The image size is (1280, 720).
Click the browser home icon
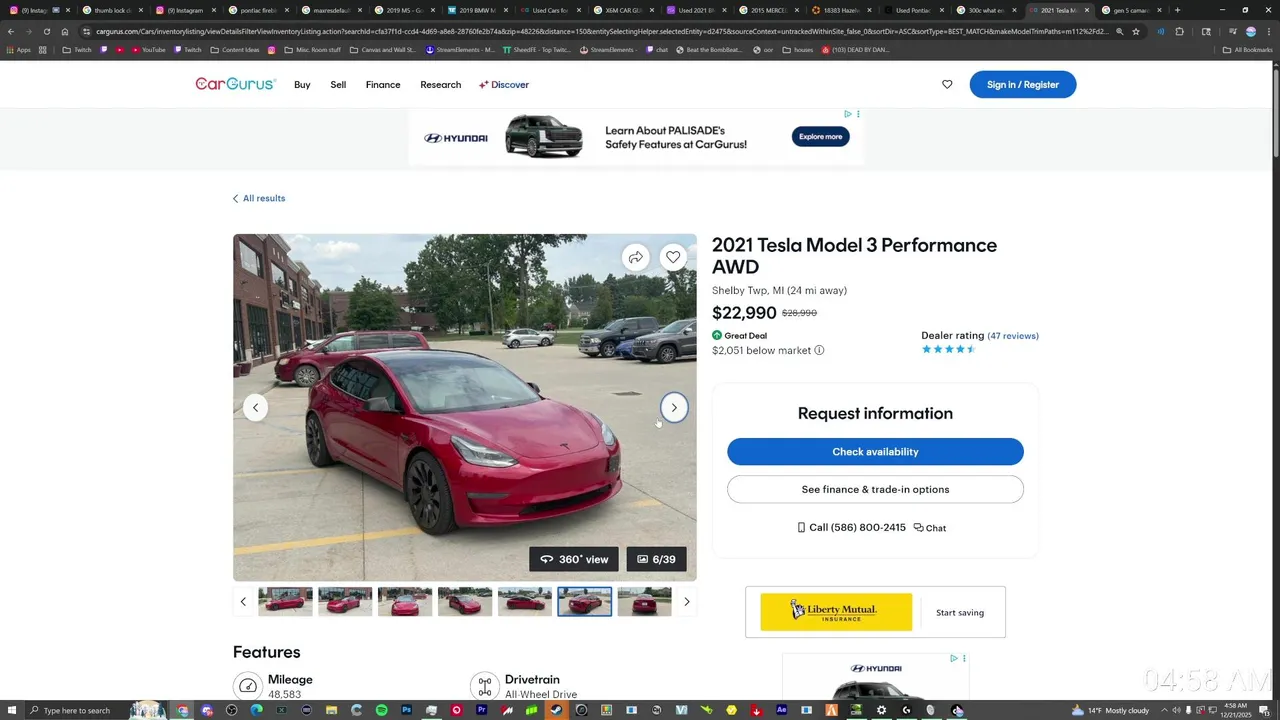(65, 31)
